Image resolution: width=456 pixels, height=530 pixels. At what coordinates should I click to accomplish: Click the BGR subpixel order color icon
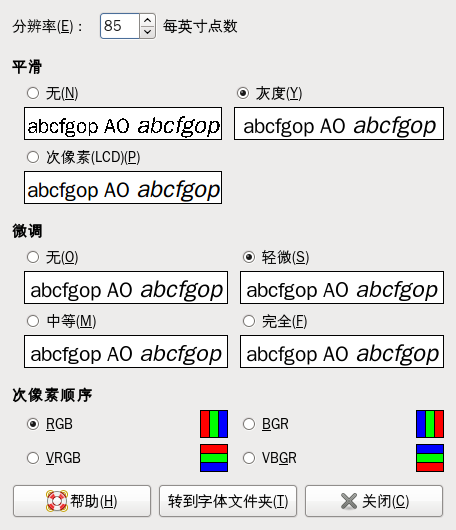pyautogui.click(x=430, y=424)
